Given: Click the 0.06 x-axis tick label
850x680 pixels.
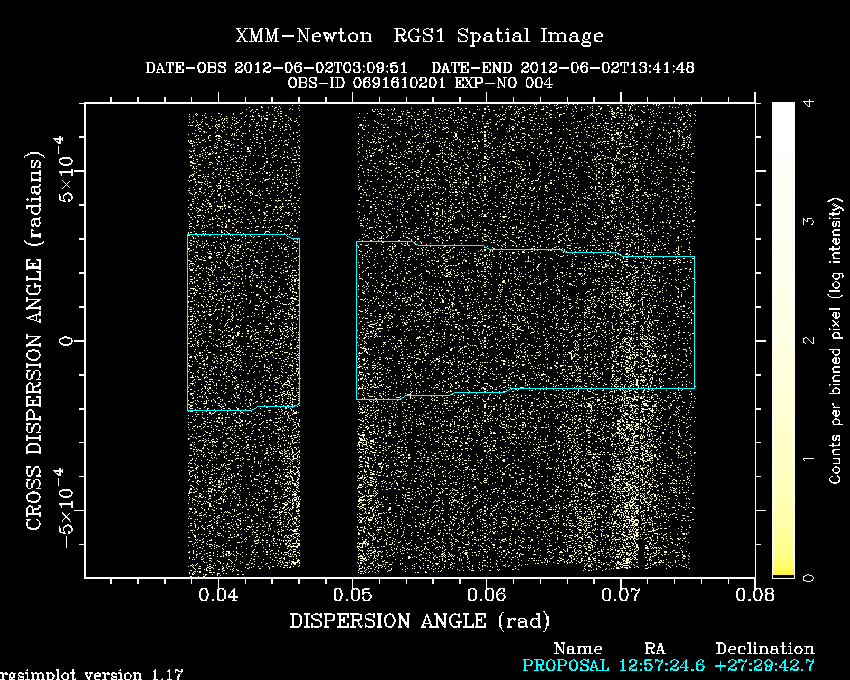Looking at the screenshot, I should 486,595.
